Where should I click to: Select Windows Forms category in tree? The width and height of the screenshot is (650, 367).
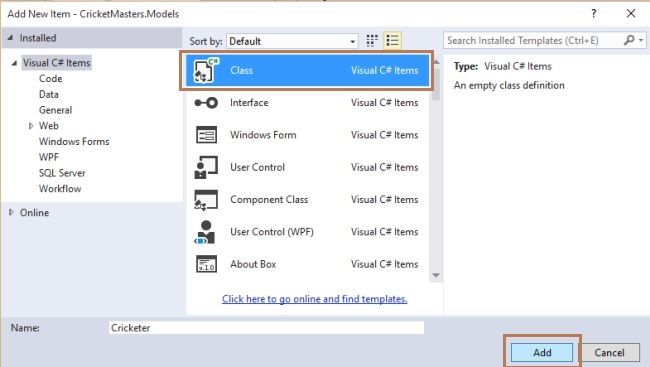[x=74, y=141]
